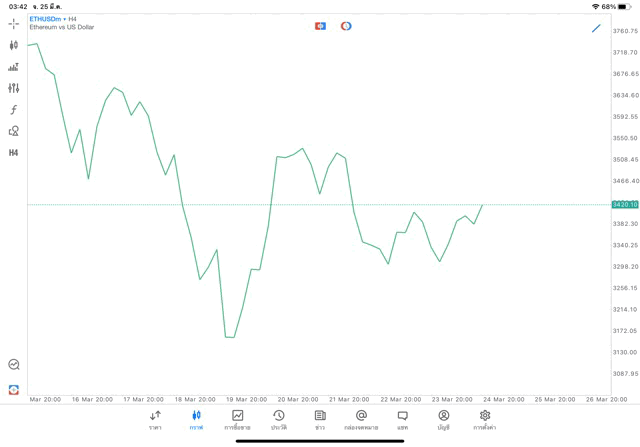Screen dimensions: 640x447
Task: Tap the colored square icon in bottom-left corner
Action: click(13, 389)
